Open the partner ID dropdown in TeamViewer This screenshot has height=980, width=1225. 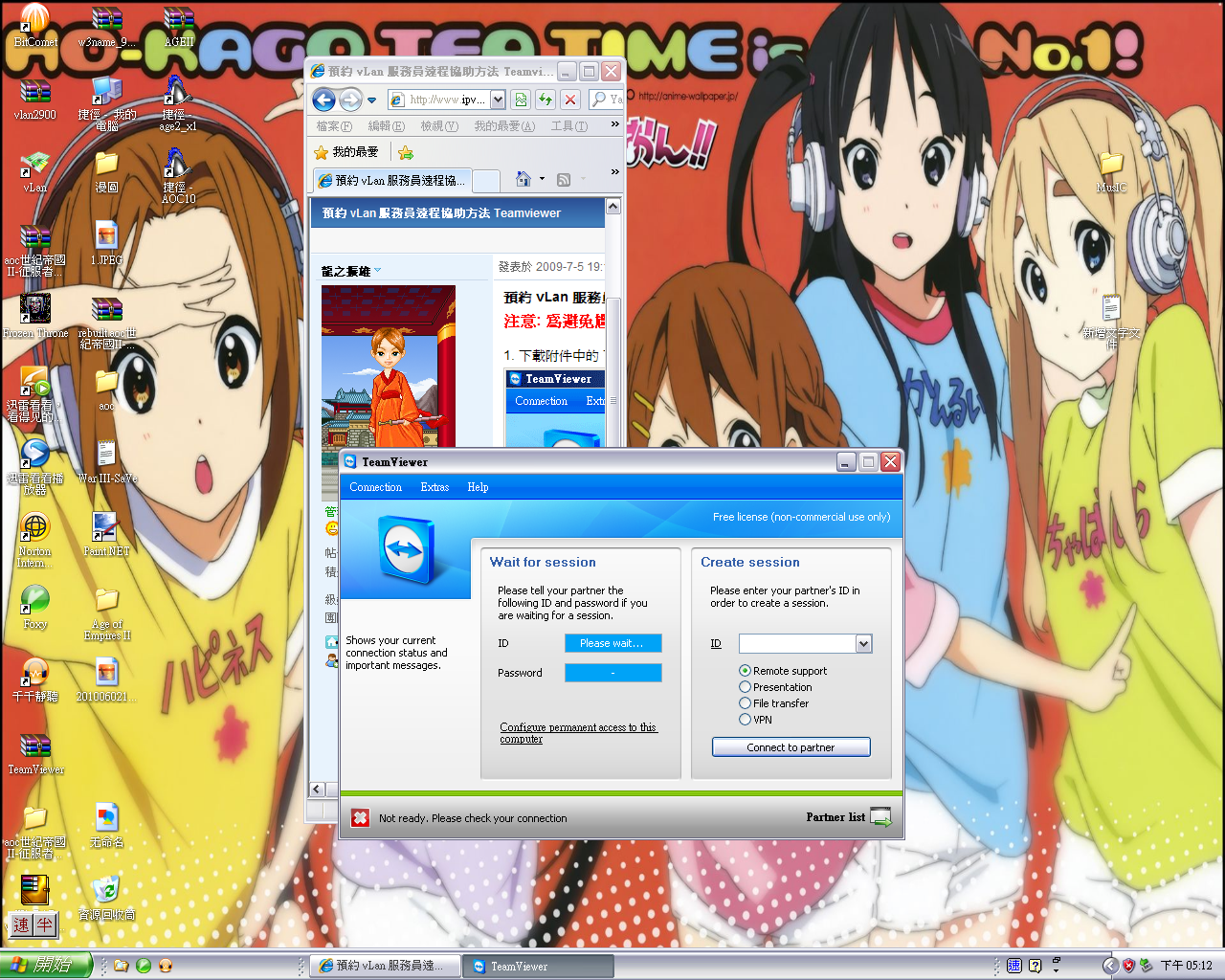click(863, 644)
